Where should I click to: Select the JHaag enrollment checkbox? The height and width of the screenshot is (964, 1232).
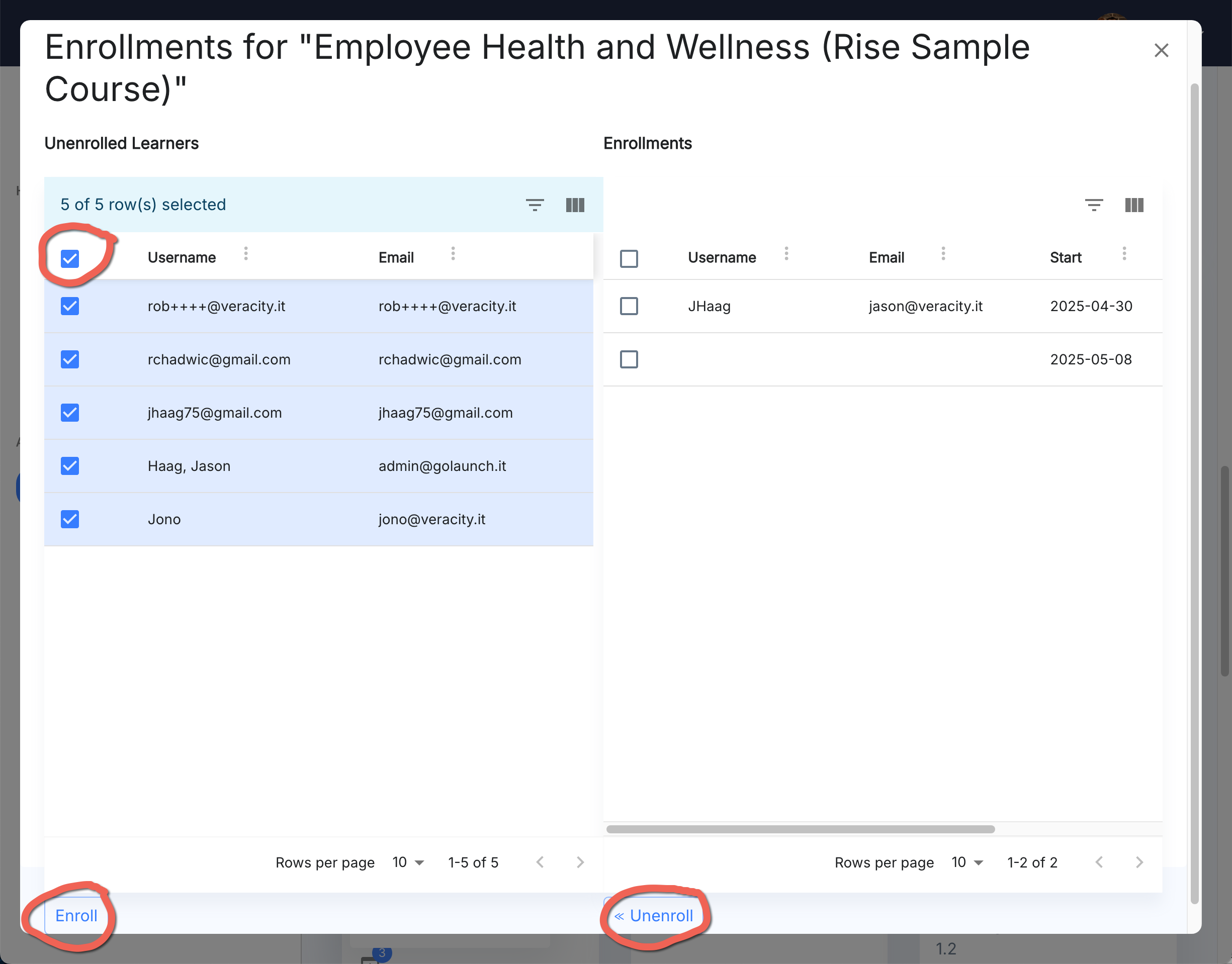coord(629,307)
